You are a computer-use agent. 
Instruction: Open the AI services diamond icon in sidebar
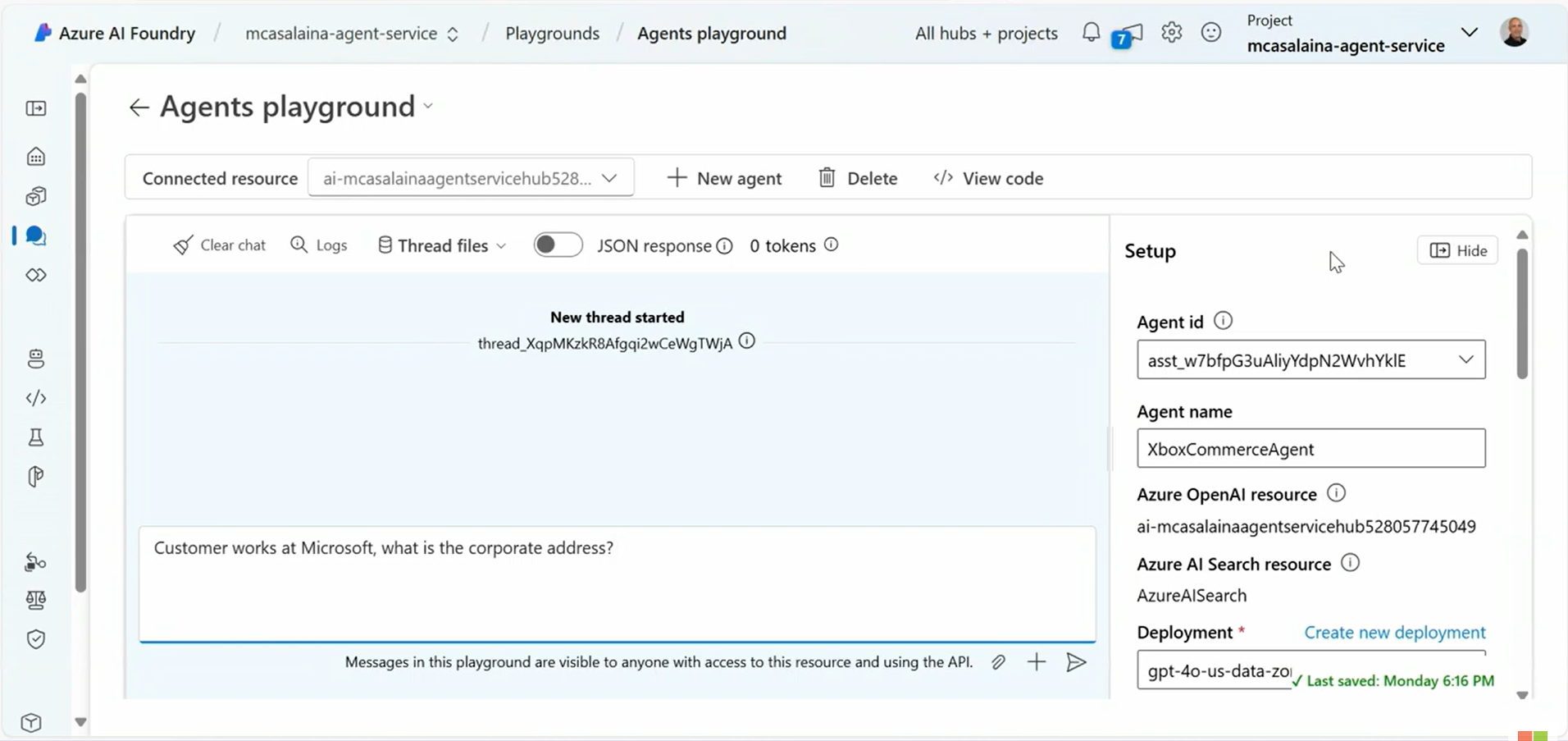36,275
